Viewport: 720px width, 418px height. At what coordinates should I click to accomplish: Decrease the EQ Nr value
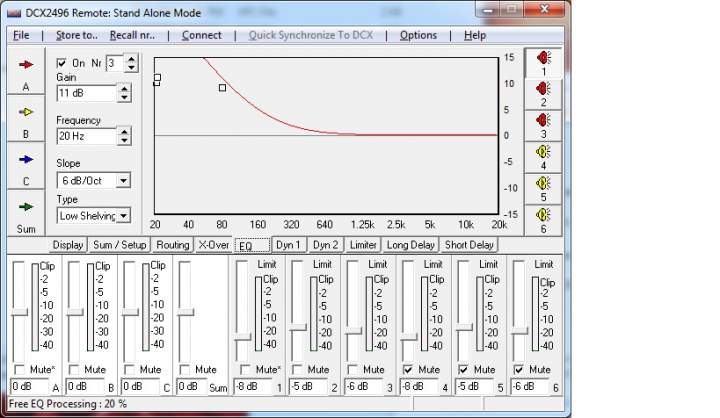click(x=131, y=67)
